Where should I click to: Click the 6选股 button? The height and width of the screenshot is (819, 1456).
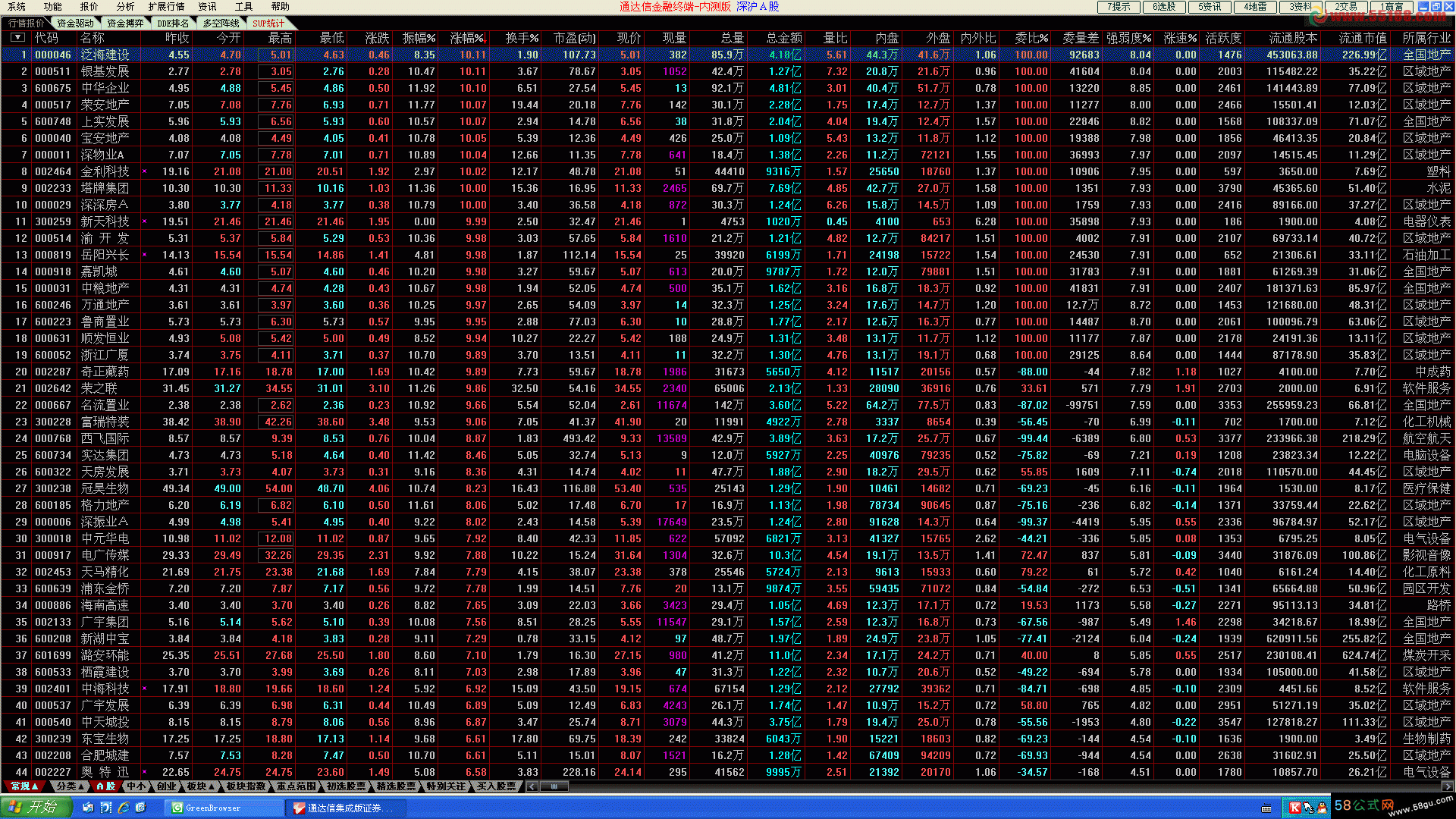(1164, 7)
